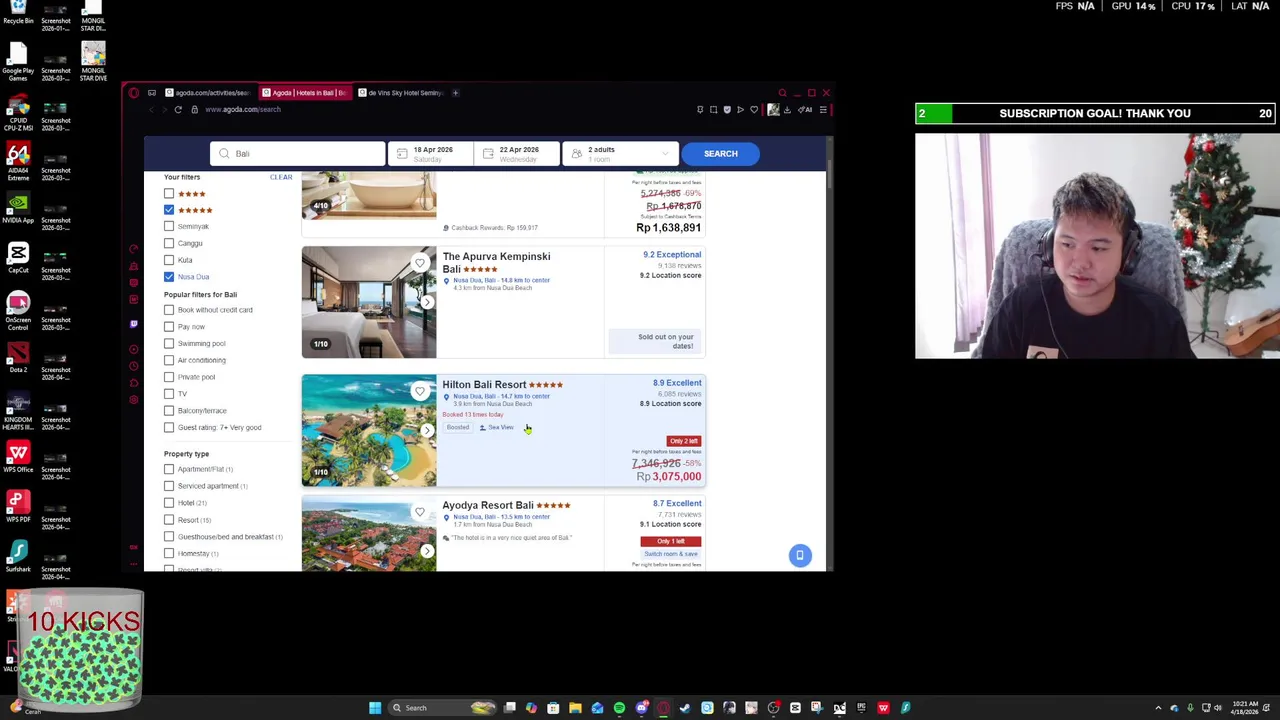Open Hilton Bali Resort hotel title
The image size is (1280, 720).
(484, 384)
